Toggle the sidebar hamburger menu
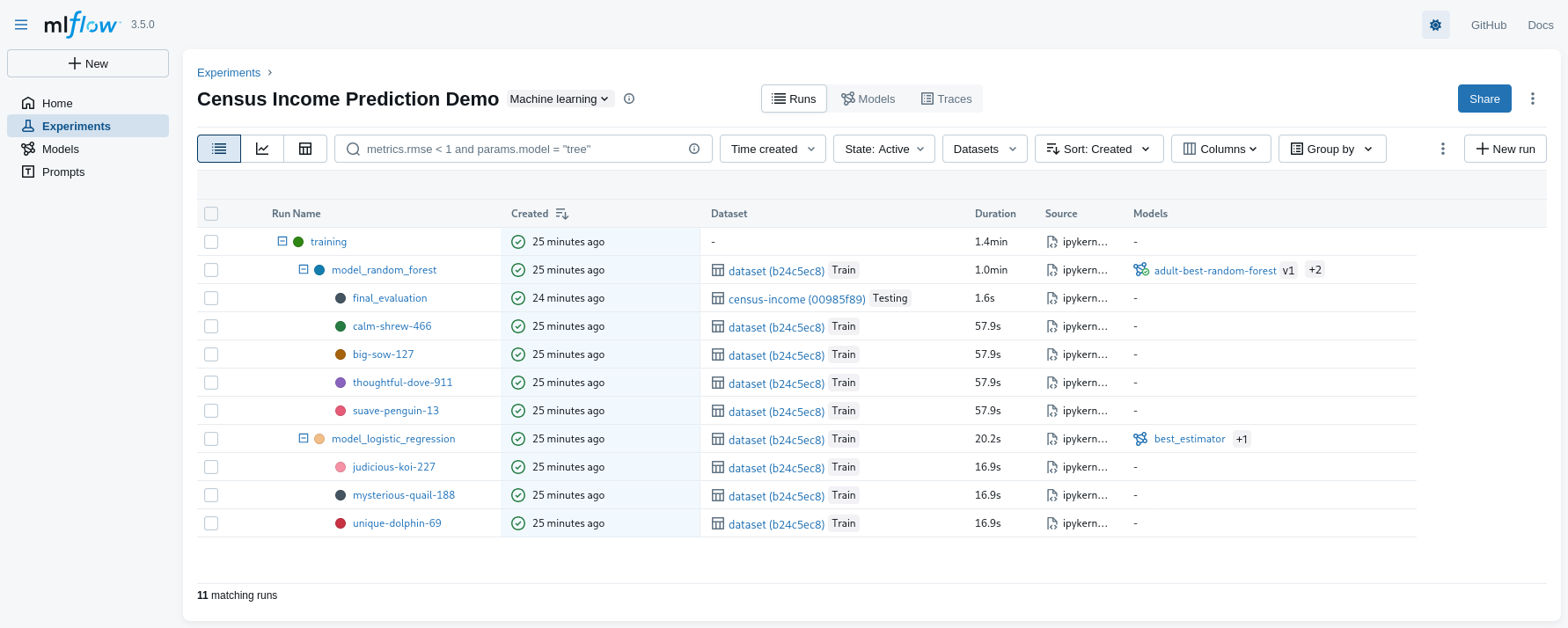Screen dimensions: 1568x628 coord(21,25)
